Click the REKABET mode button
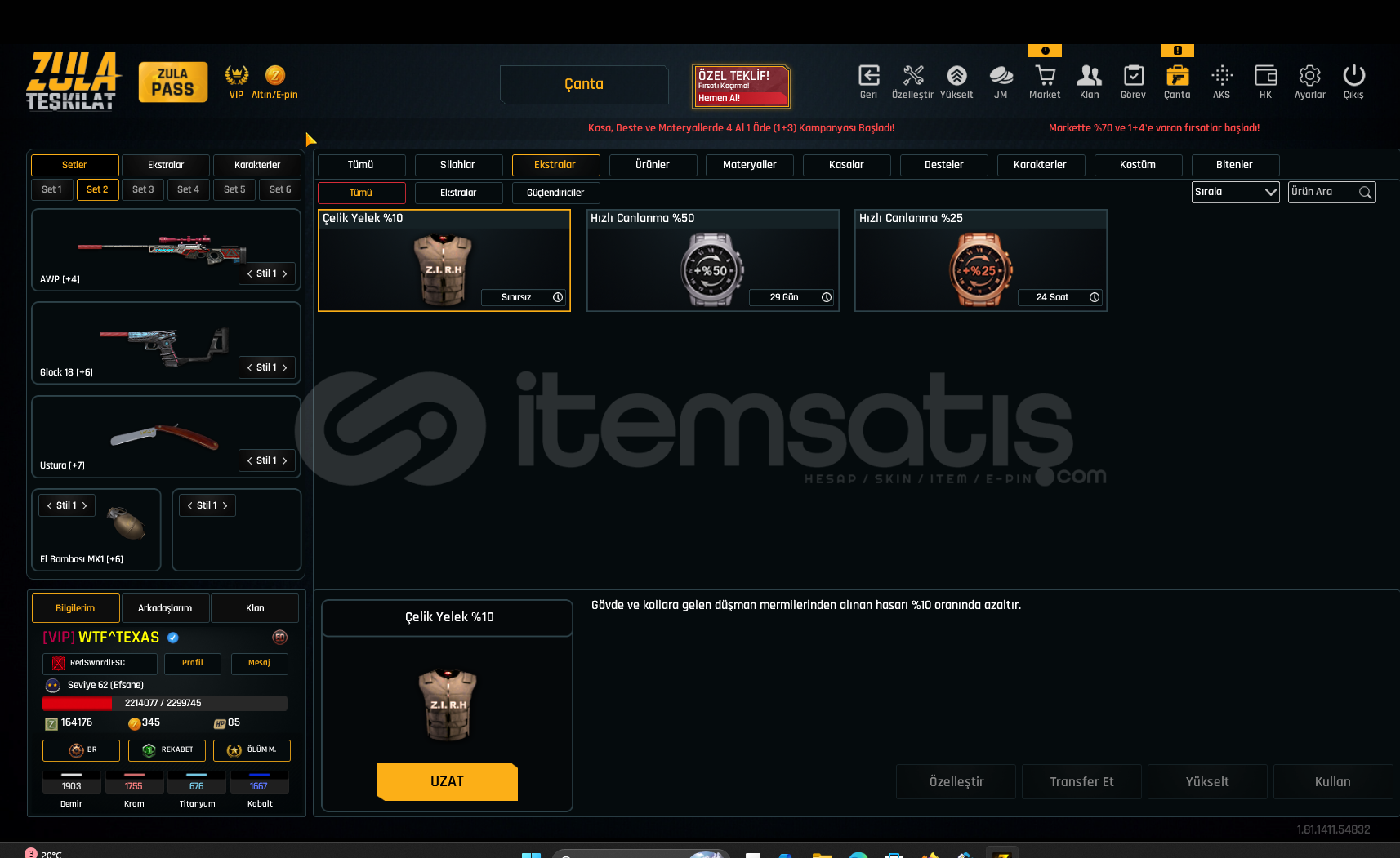 click(167, 750)
